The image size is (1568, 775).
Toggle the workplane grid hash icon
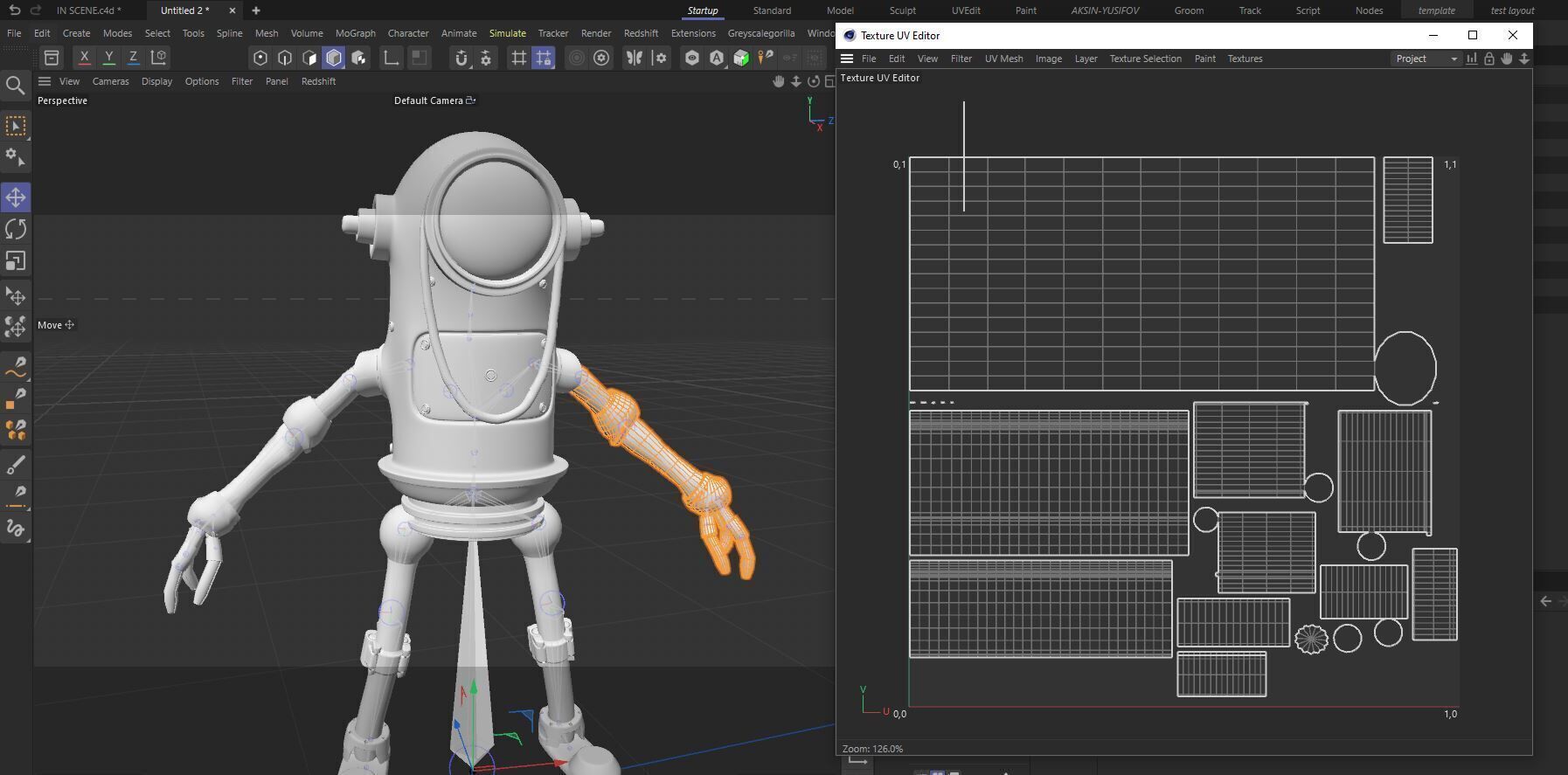pyautogui.click(x=519, y=58)
